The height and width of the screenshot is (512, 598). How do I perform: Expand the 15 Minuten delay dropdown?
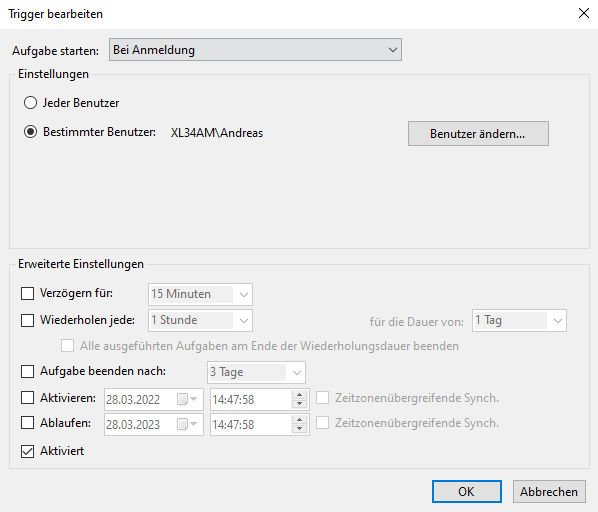[200, 294]
